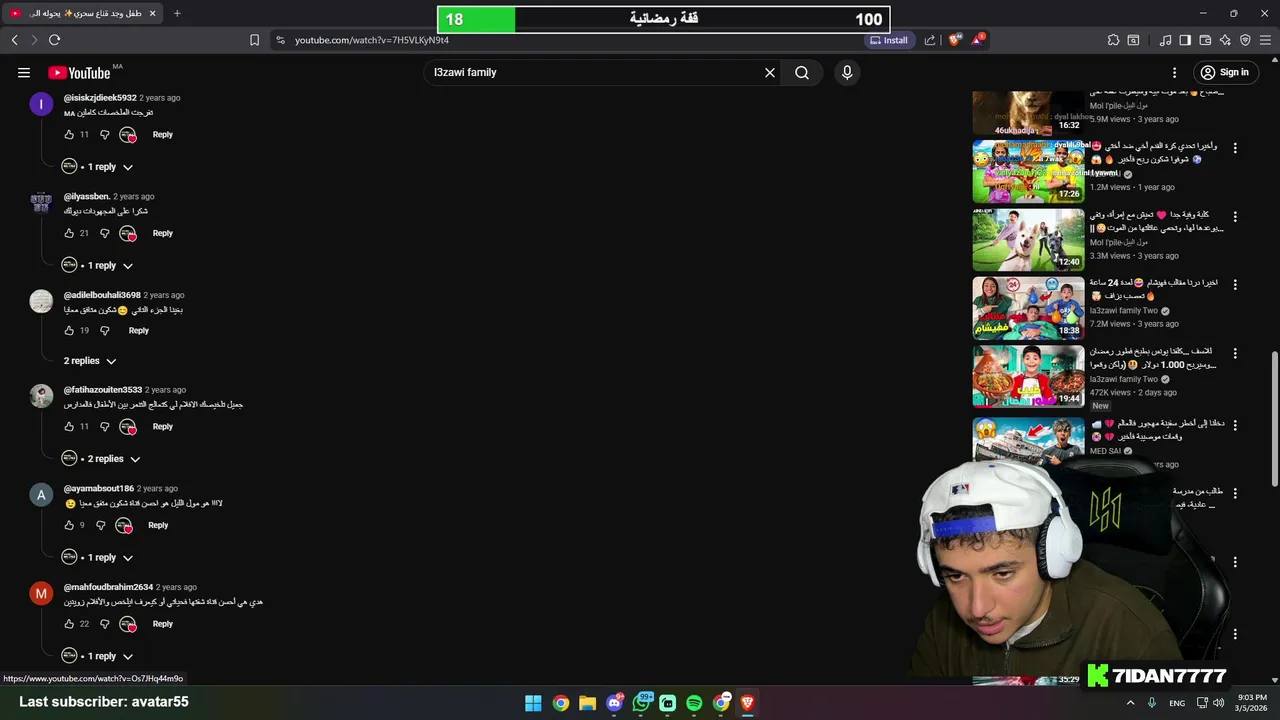
Task: Open options menu for the 12:40 video
Action: pos(1235,217)
